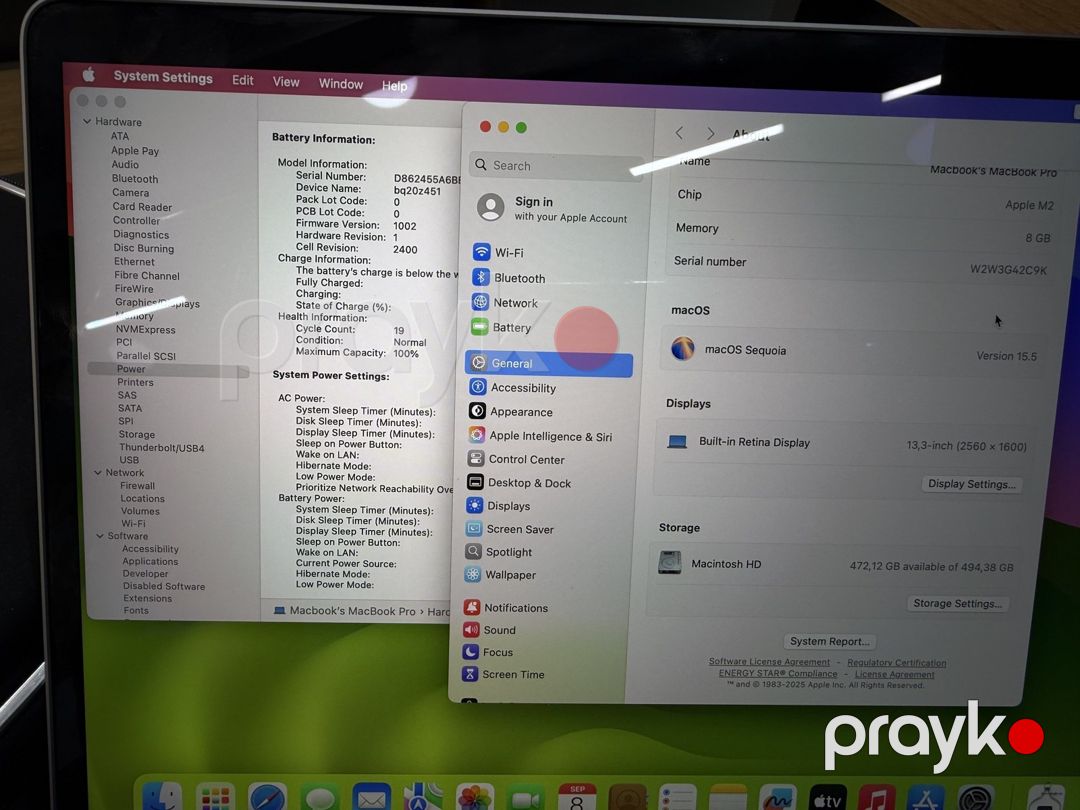Select Thunderbolt/USB4 in System Information
Viewport: 1080px width, 810px height.
coord(161,448)
